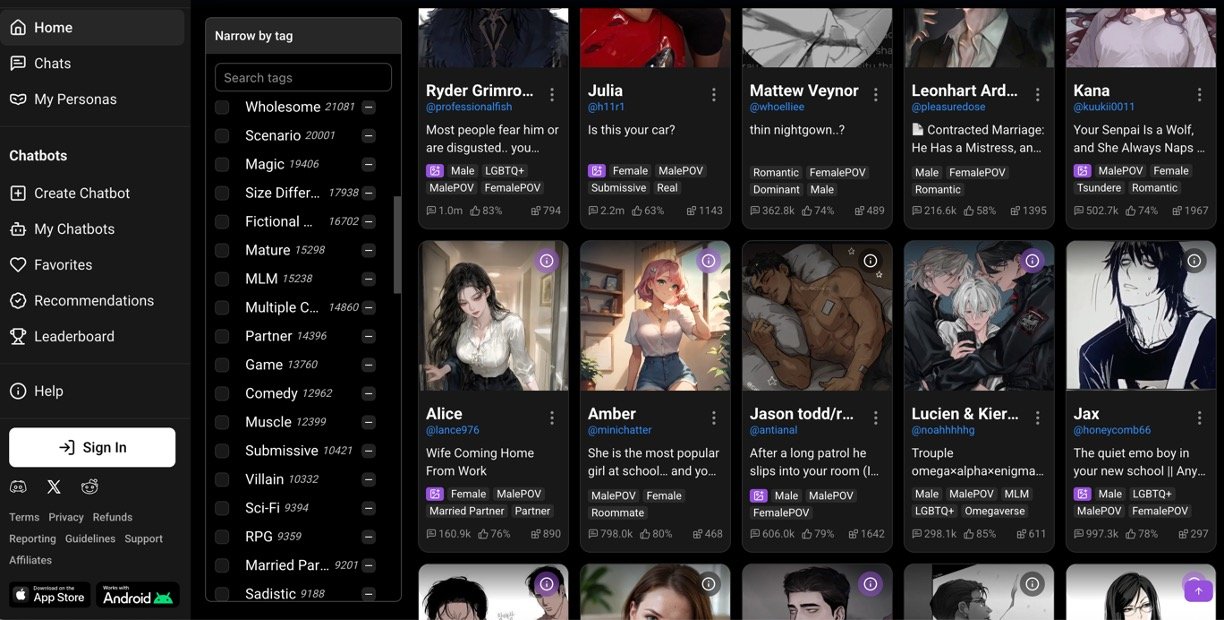Viewport: 1224px width, 620px height.
Task: Open the @minichatter creator link
Action: pyautogui.click(x=620, y=430)
